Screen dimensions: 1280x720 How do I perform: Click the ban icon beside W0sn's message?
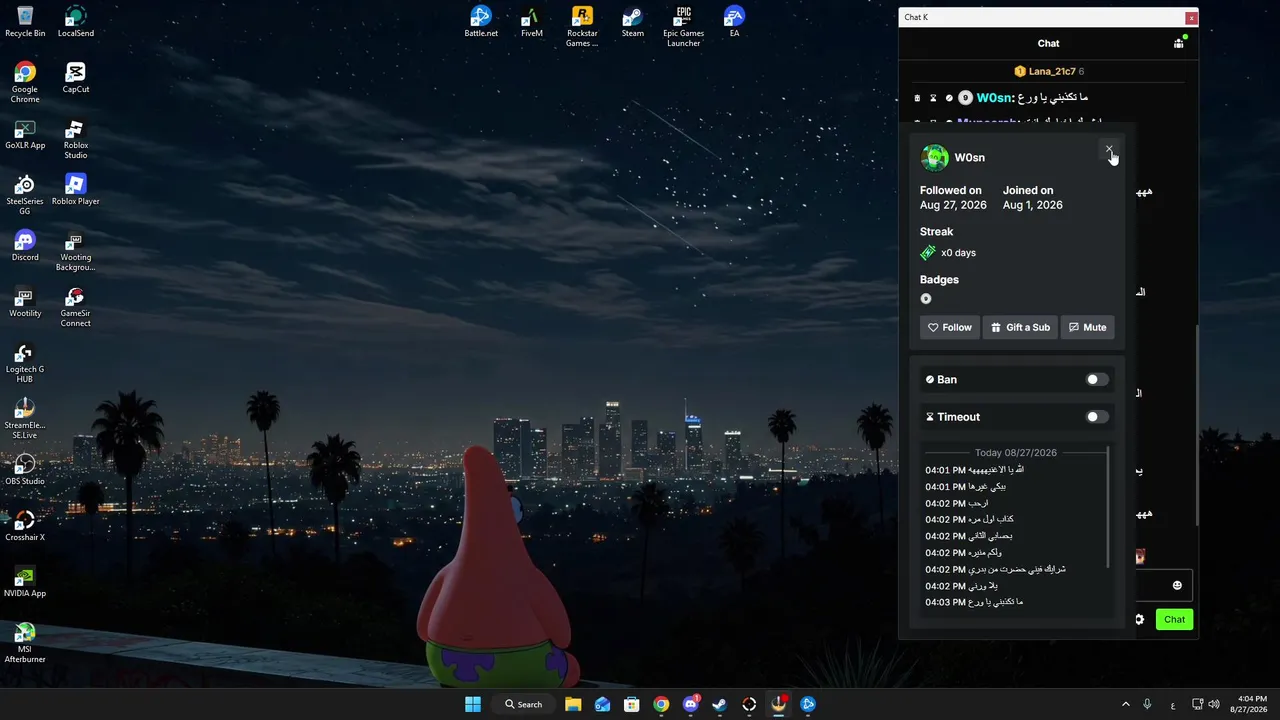coord(949,98)
